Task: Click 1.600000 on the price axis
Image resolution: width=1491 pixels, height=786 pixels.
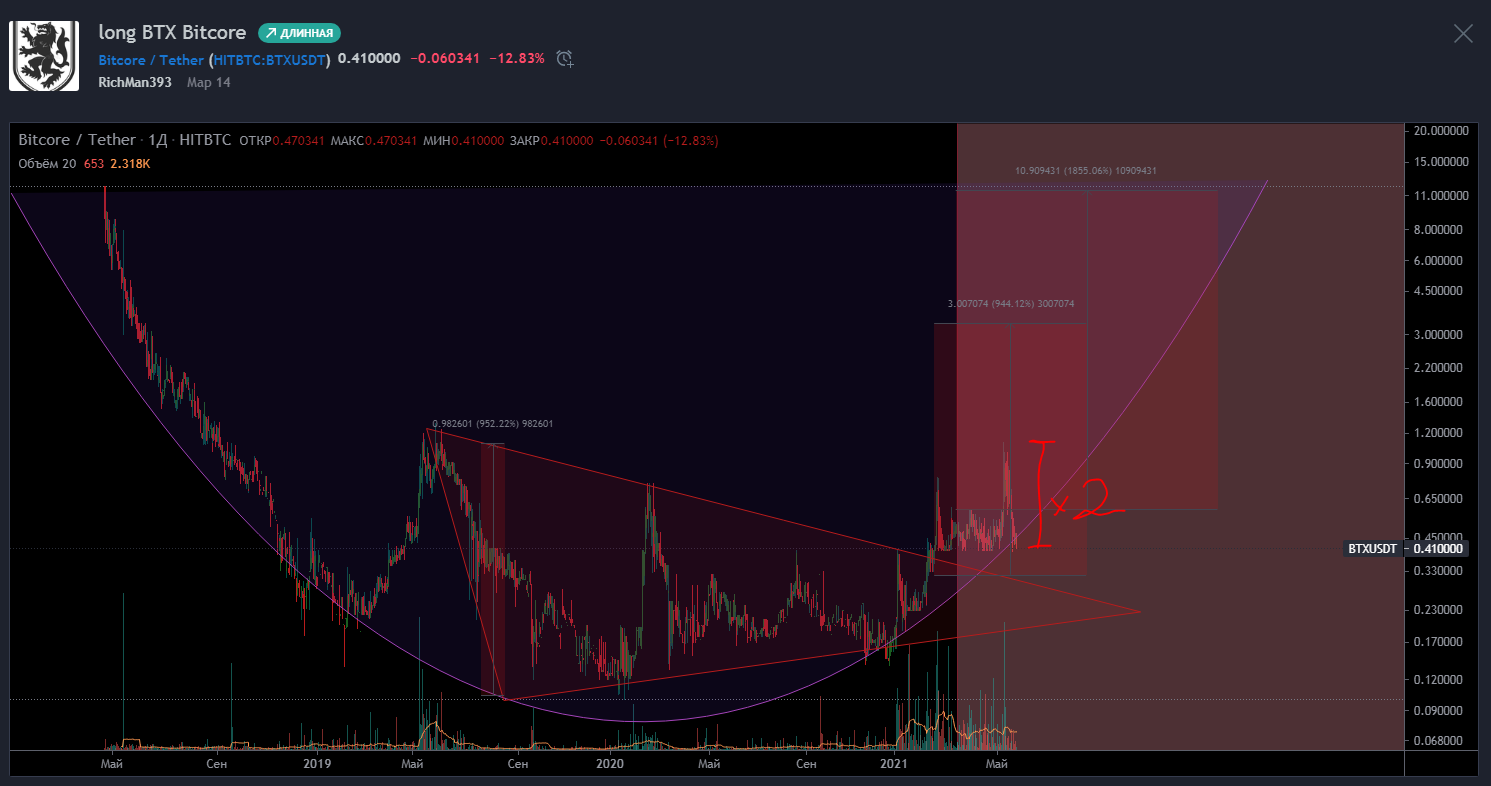Action: click(1440, 402)
